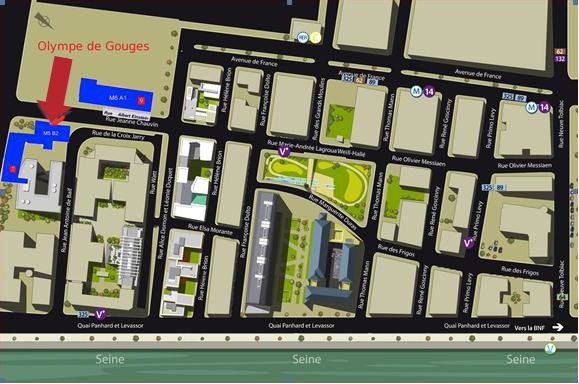Click Vélib icon on Rue Marie-Andrée Lagroua Weill-Hallé
The image size is (579, 384).
pyautogui.click(x=284, y=151)
